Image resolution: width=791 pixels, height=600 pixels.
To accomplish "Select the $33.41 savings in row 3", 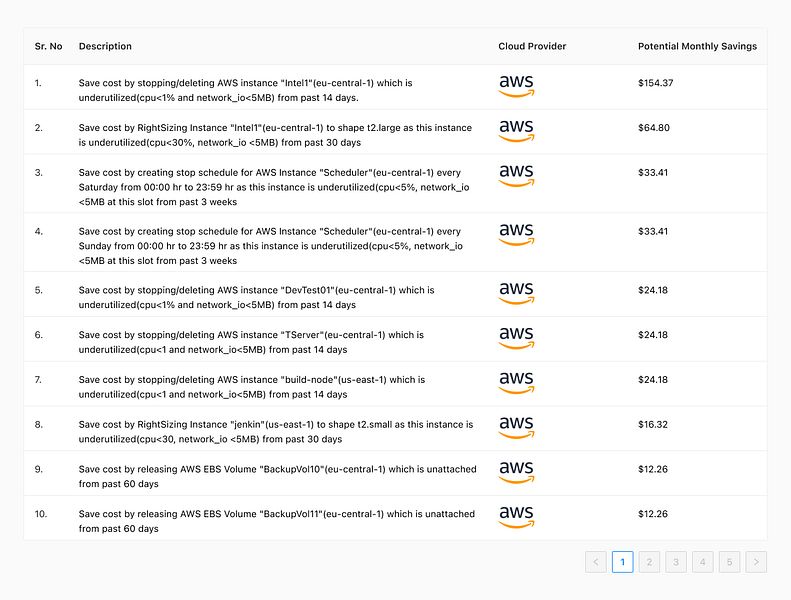I will coord(653,173).
